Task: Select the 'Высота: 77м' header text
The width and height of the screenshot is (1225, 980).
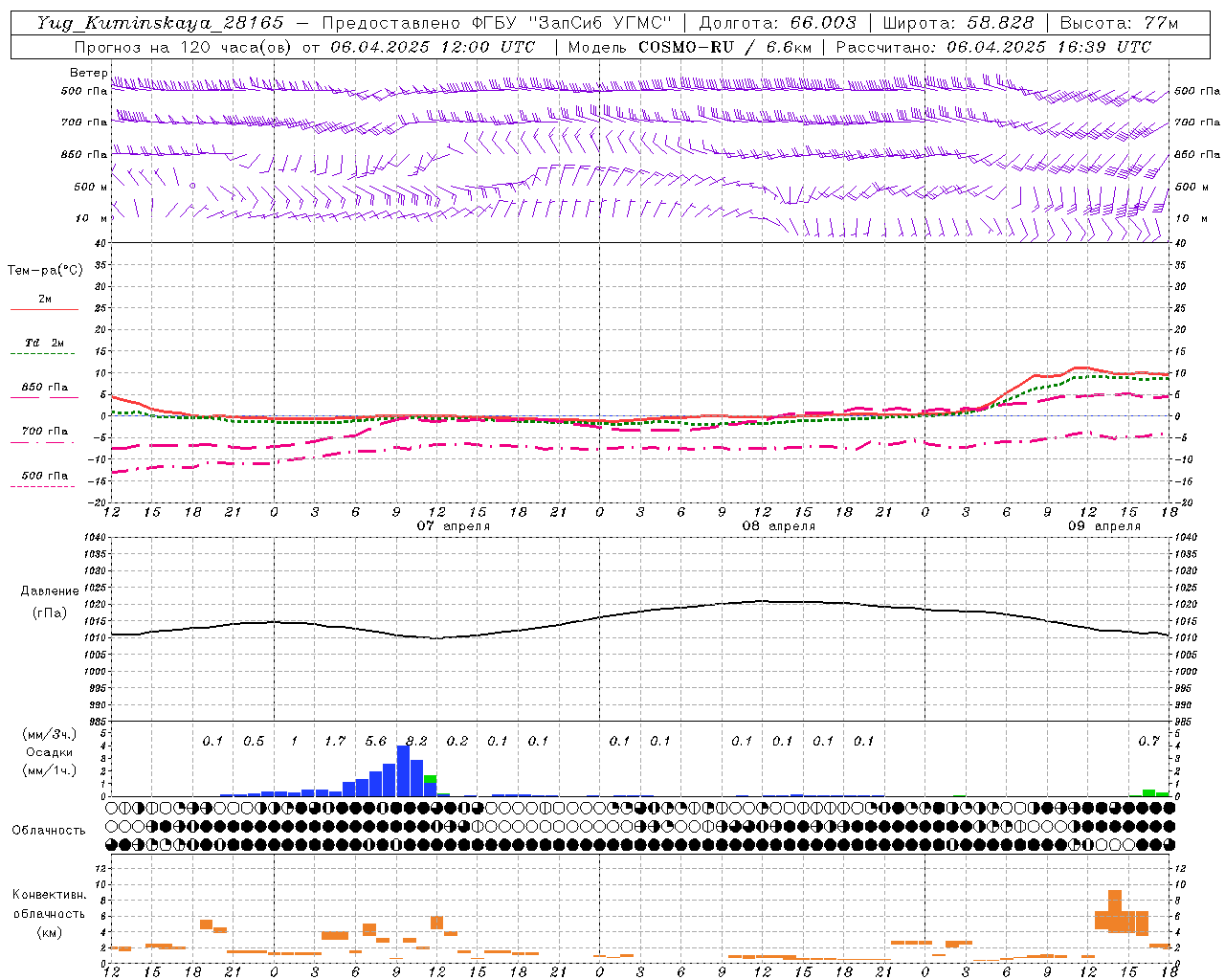Action: (1119, 23)
